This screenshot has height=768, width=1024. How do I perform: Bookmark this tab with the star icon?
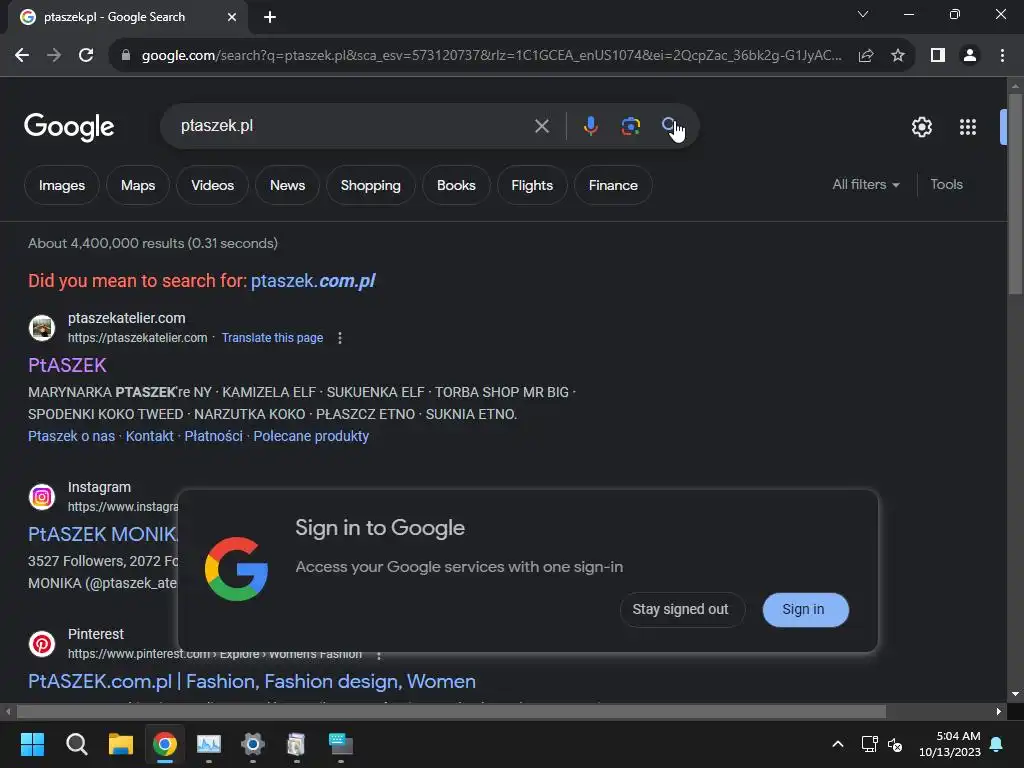pos(898,56)
